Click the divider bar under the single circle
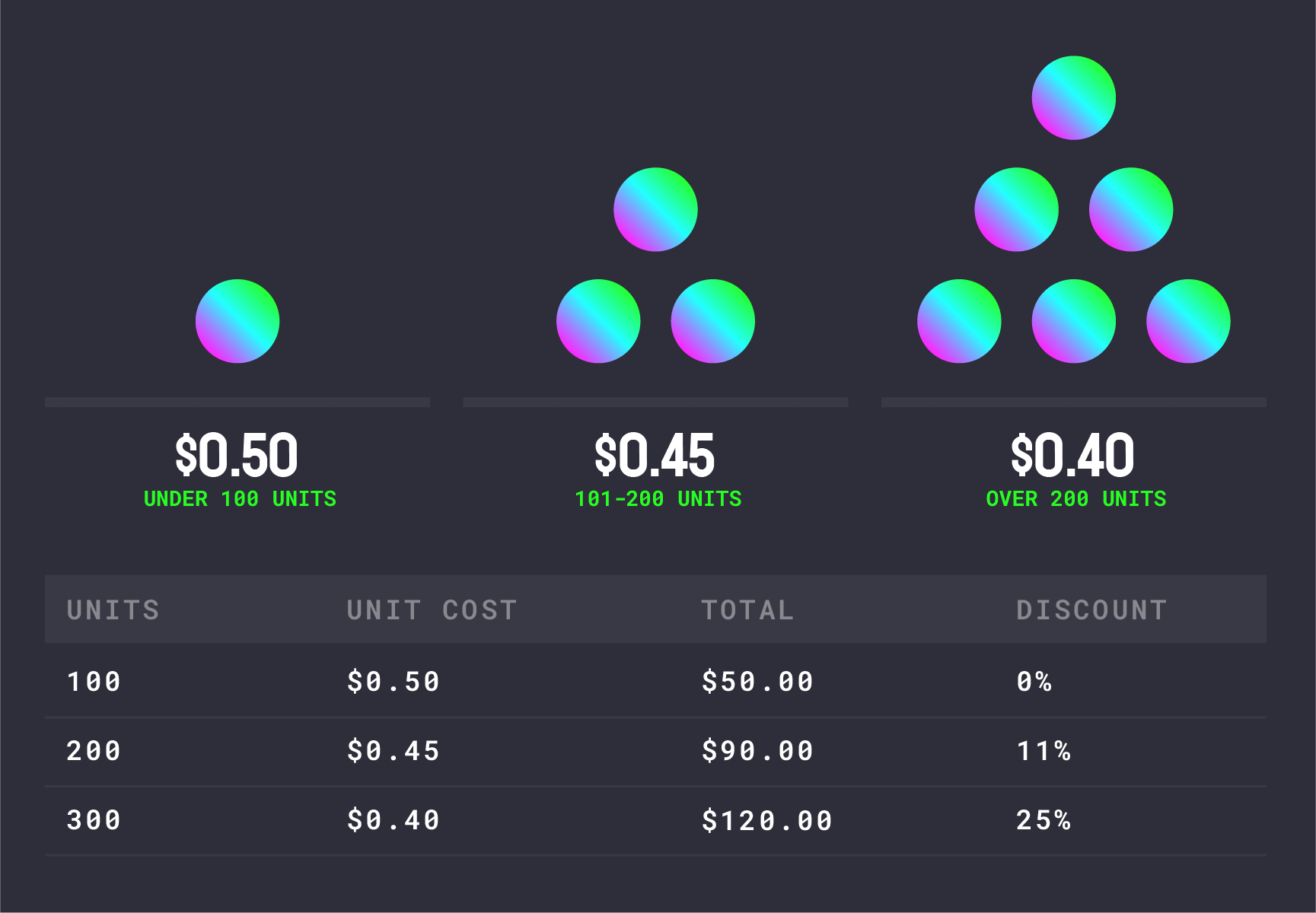The width and height of the screenshot is (1316, 913). [237, 402]
